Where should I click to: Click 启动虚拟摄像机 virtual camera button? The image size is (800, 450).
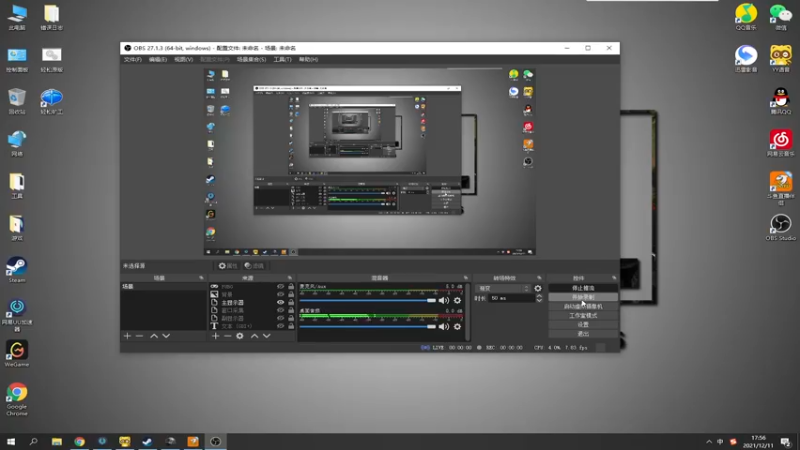pos(583,306)
